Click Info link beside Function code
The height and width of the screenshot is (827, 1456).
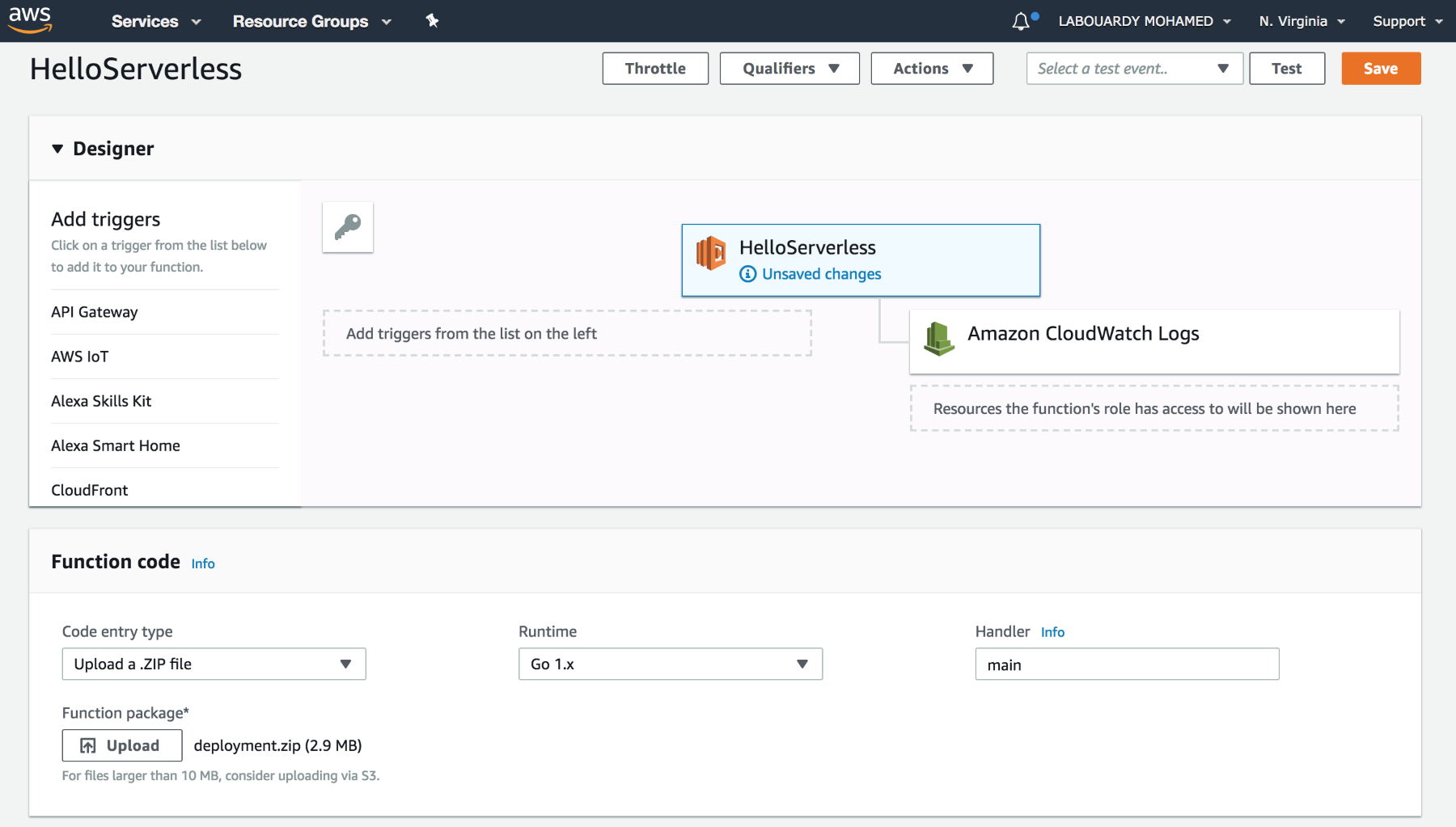pos(203,563)
